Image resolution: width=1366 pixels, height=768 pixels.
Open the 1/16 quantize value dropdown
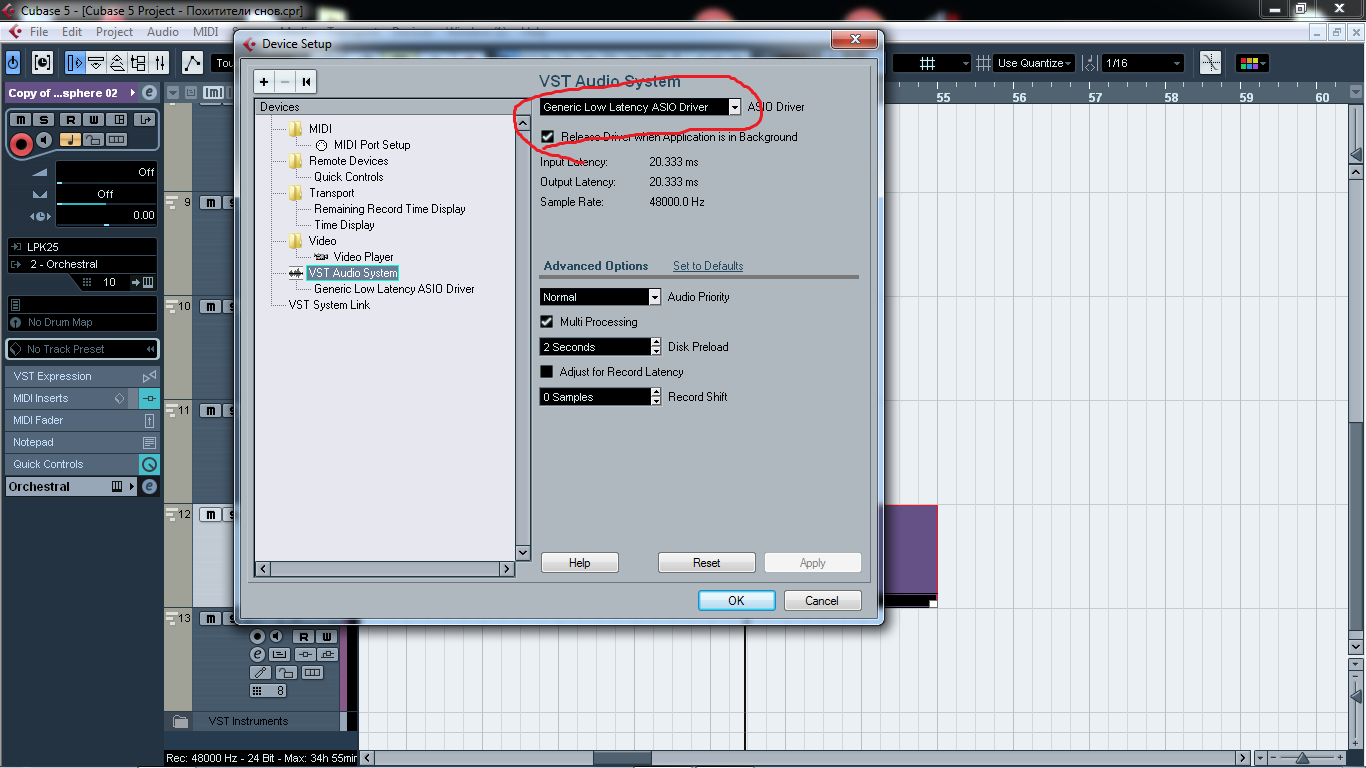click(x=1142, y=63)
